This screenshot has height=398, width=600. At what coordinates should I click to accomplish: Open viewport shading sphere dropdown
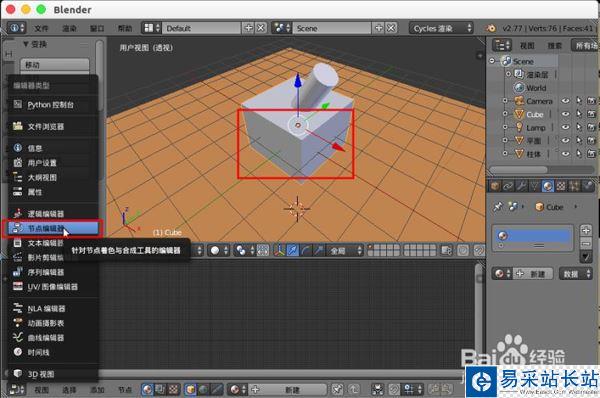pyautogui.click(x=219, y=251)
